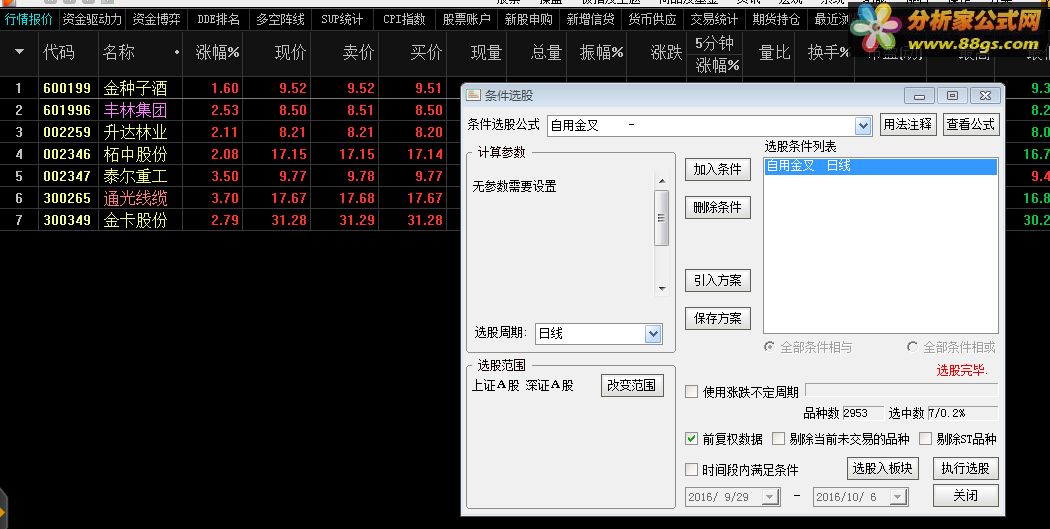Click the 条件选股 dialog title icon
1050x529 pixels.
coord(473,95)
